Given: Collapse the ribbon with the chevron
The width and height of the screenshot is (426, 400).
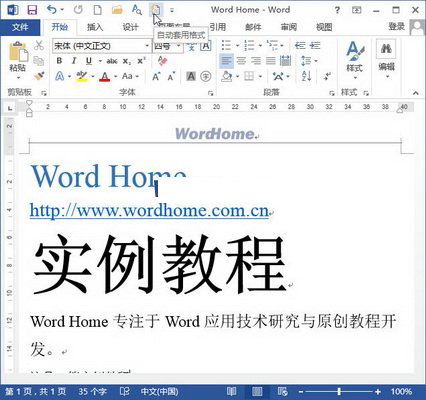Looking at the screenshot, I should [415, 93].
